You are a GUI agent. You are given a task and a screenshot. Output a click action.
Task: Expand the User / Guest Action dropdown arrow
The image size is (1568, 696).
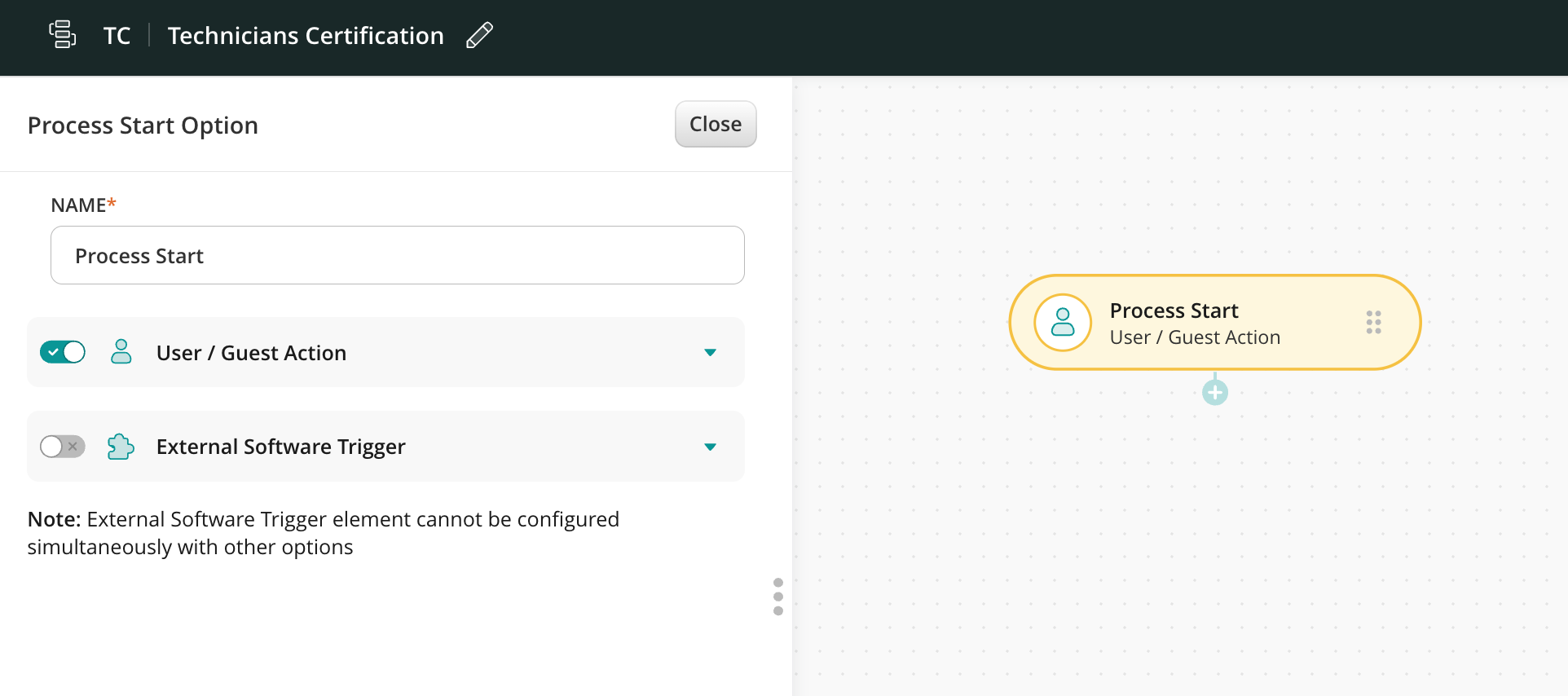coord(710,353)
